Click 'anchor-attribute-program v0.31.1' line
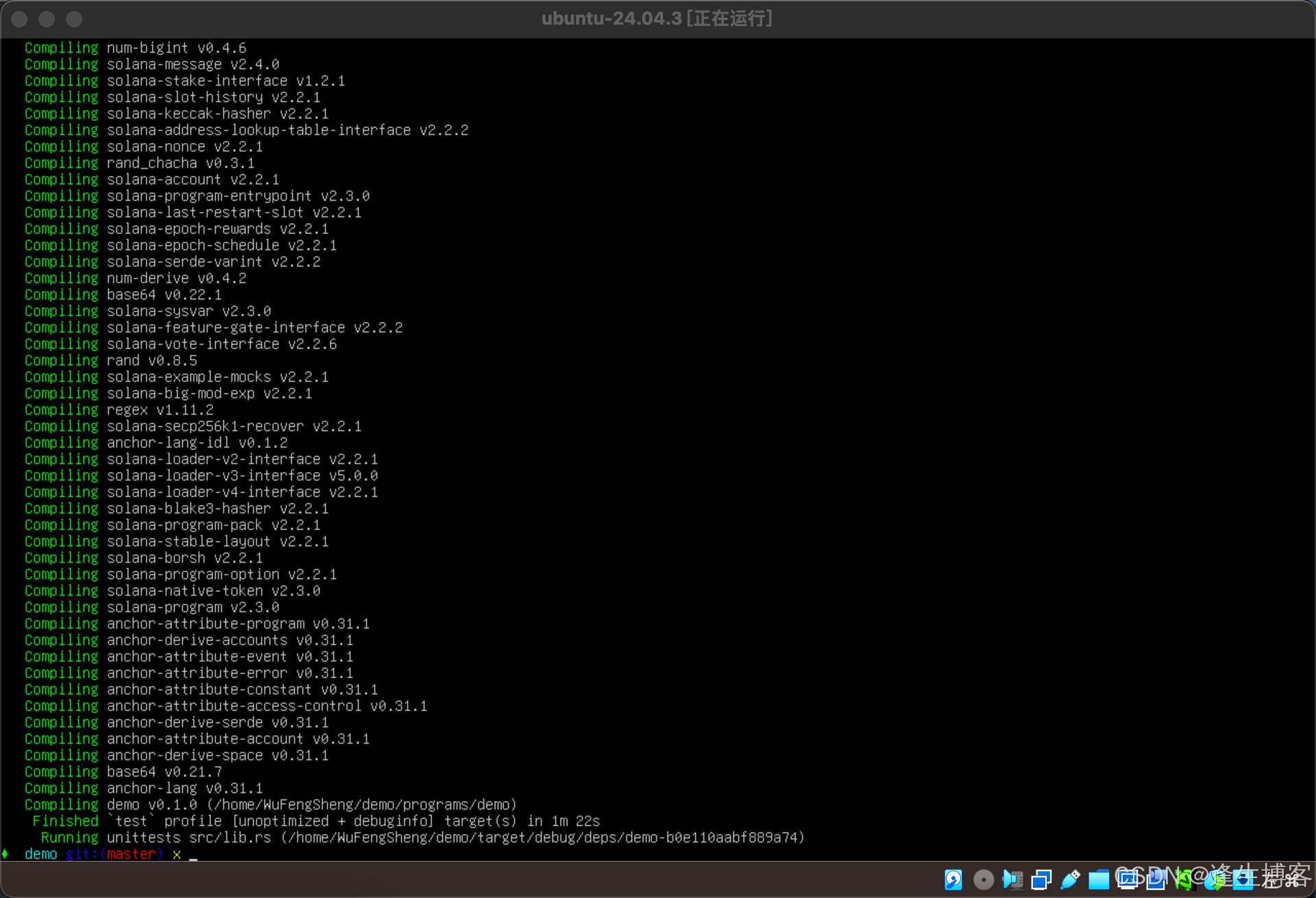1316x898 pixels. [x=239, y=624]
